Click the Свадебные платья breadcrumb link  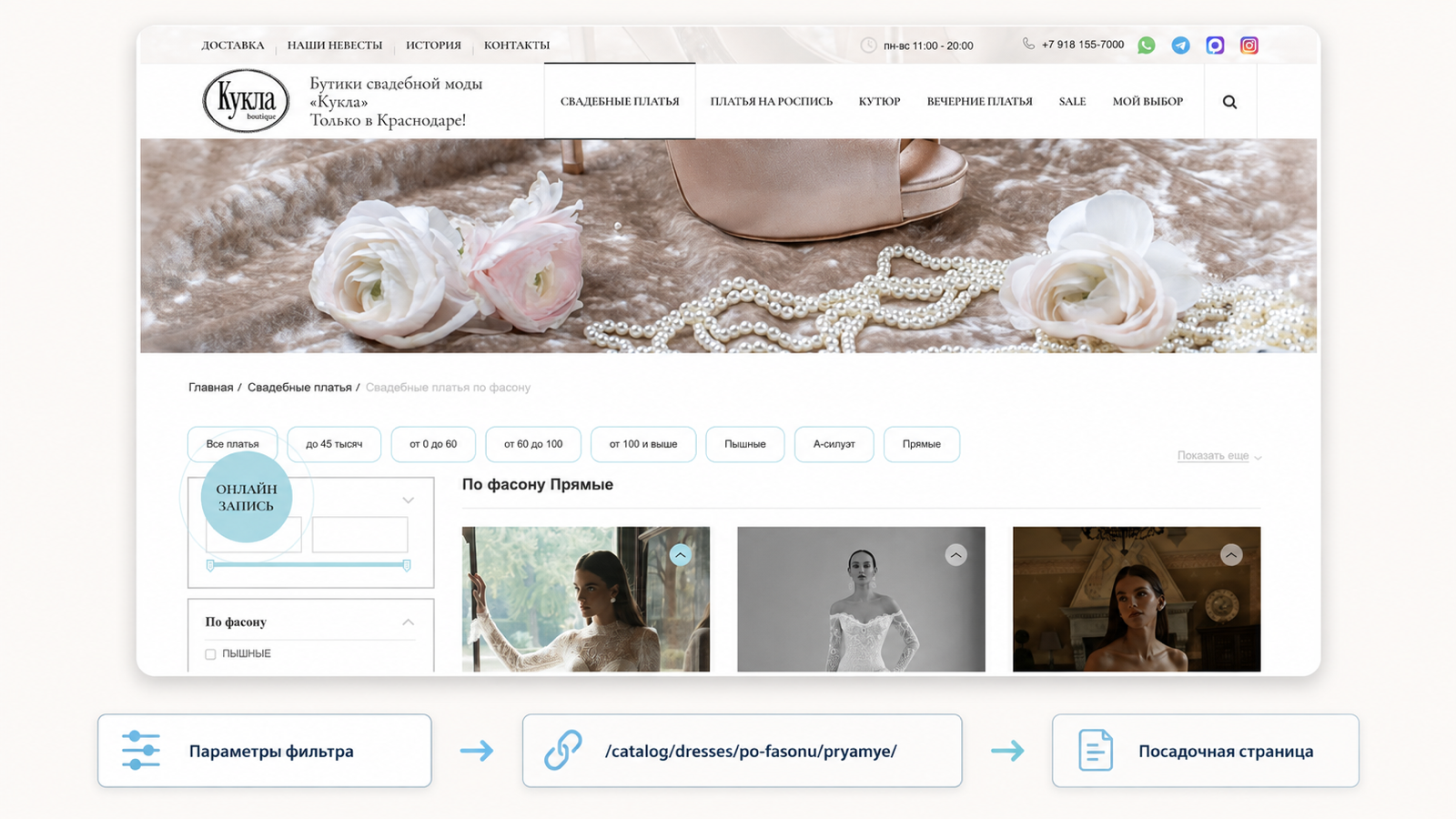coord(299,388)
